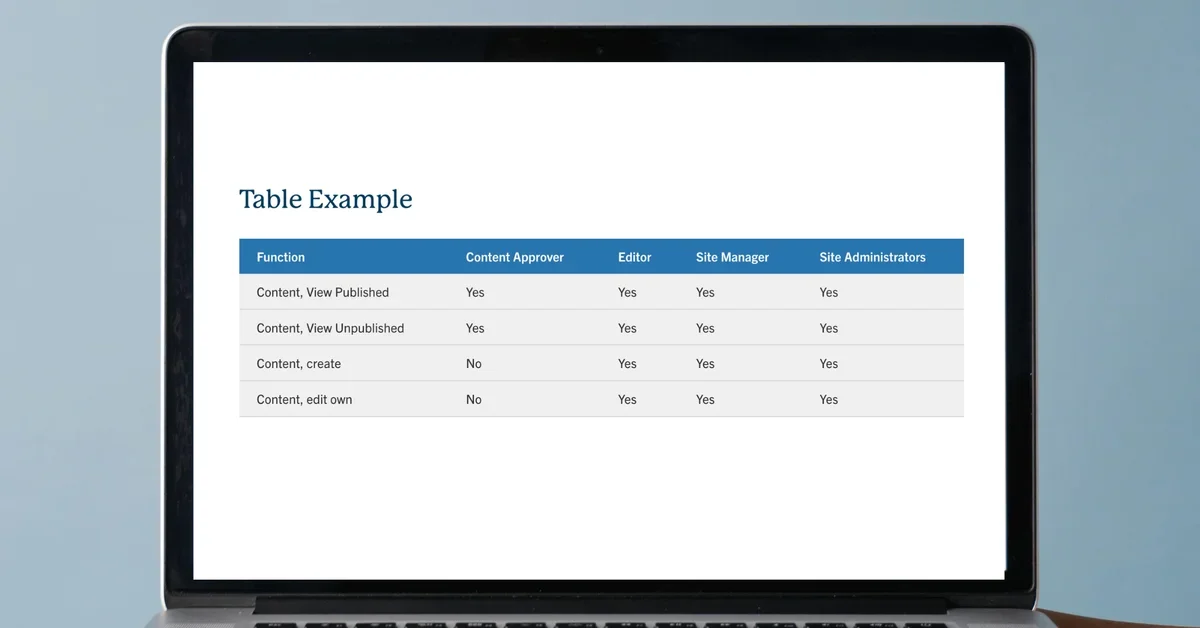Click the "Content Approver" column header
This screenshot has width=1200, height=628.
tap(514, 257)
